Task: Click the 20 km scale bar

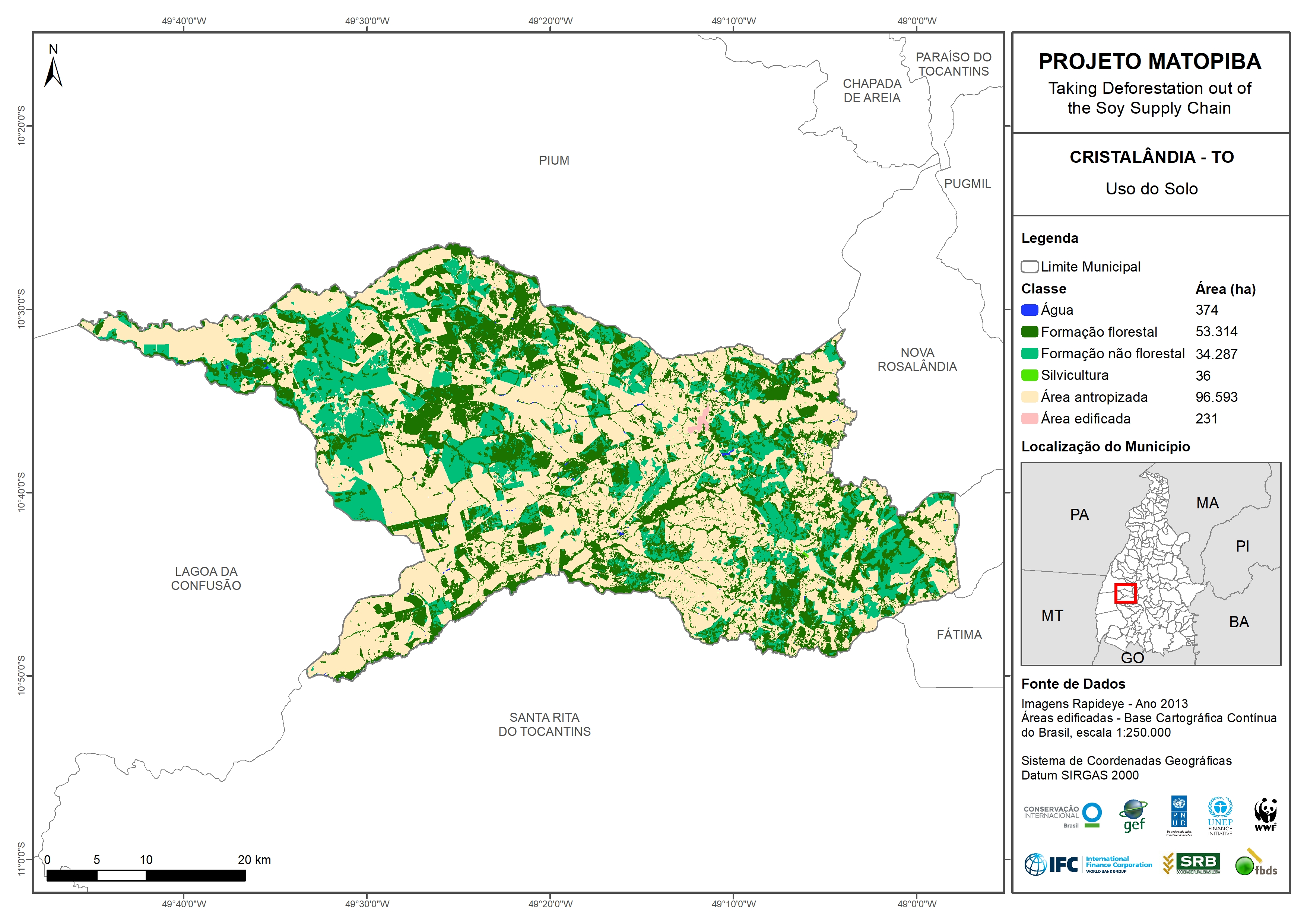Action: point(146,876)
